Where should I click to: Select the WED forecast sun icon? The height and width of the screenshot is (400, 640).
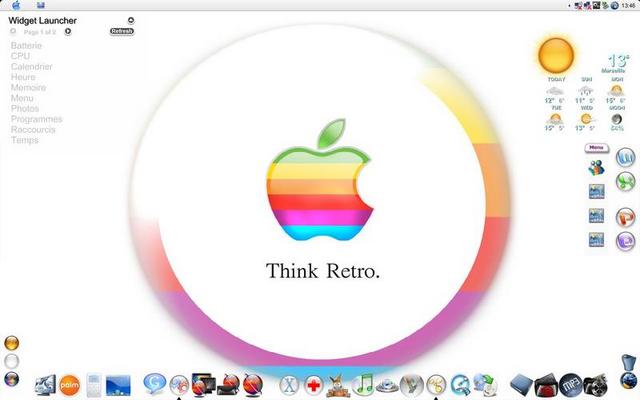click(586, 119)
